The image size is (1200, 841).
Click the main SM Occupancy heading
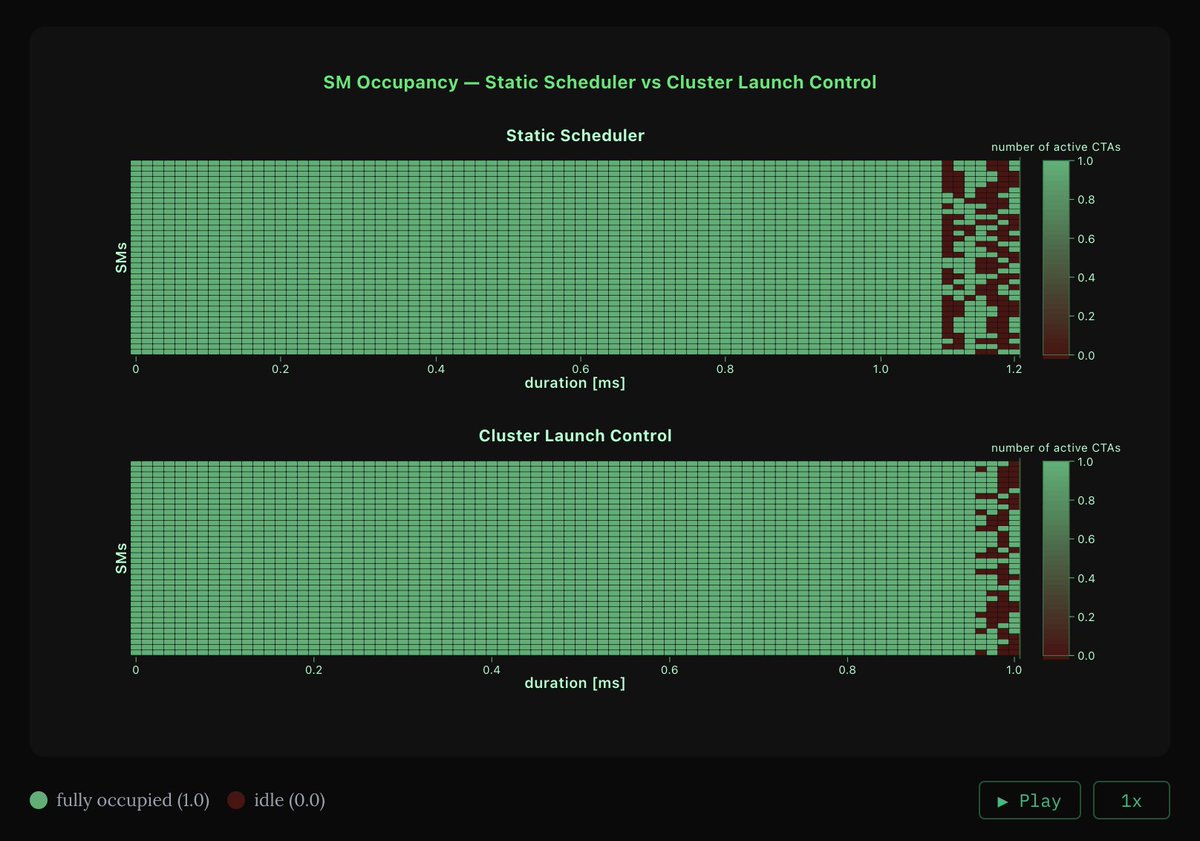(600, 82)
